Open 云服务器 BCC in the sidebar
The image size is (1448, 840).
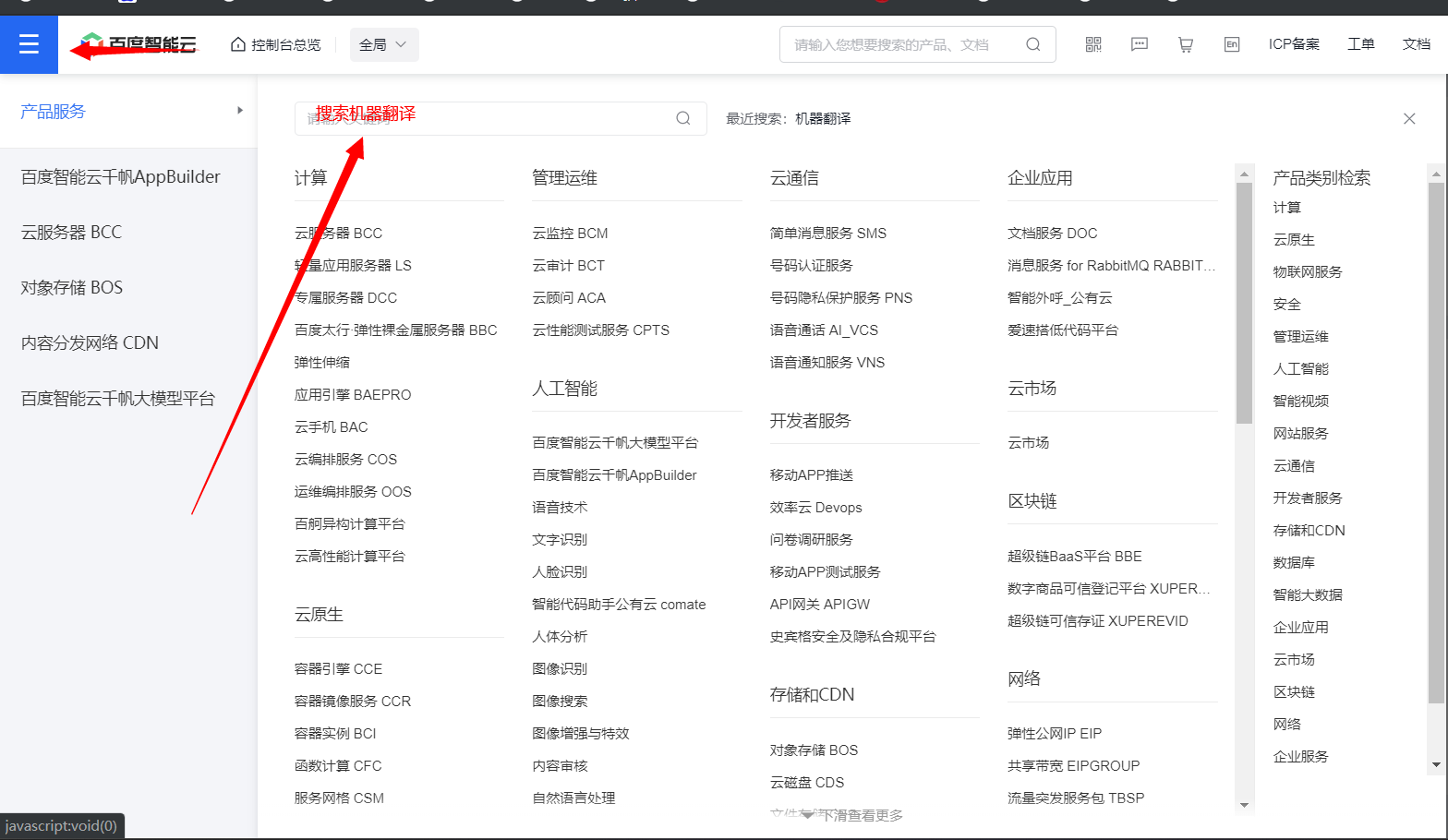[x=71, y=232]
